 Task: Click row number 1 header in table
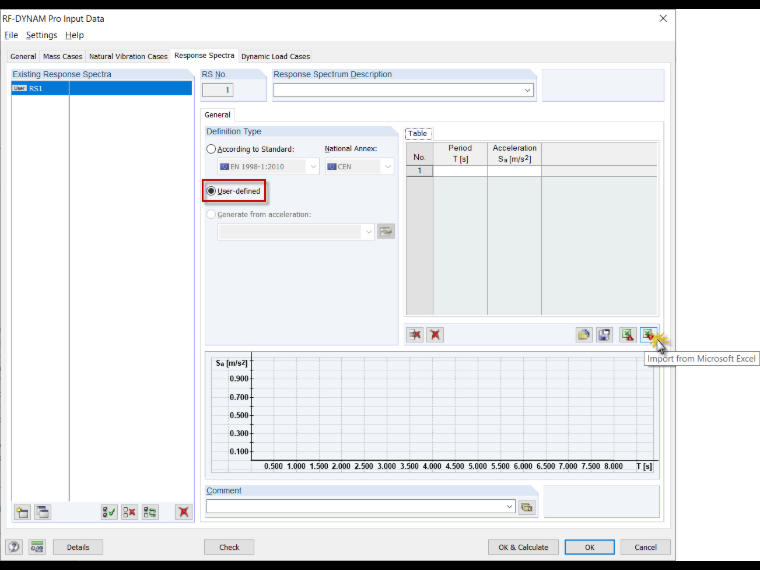pos(419,171)
